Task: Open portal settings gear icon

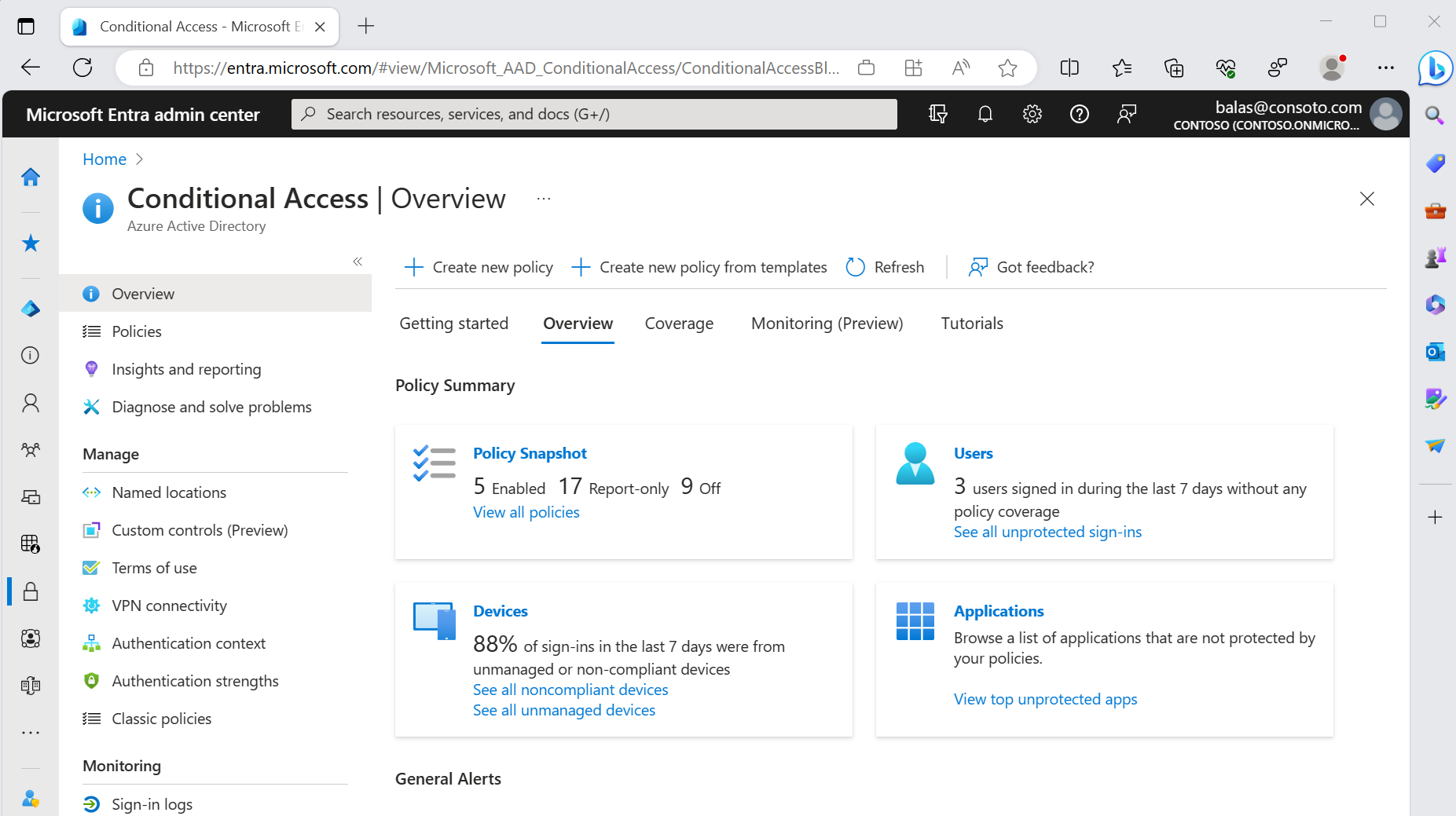Action: tap(1032, 114)
